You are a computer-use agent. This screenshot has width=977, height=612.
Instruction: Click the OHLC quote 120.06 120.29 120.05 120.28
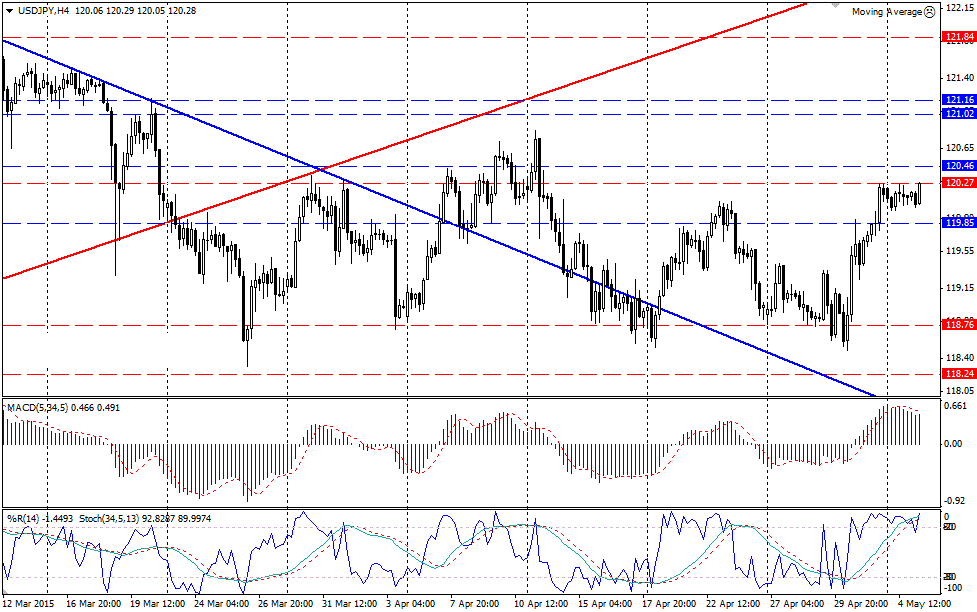[x=135, y=11]
